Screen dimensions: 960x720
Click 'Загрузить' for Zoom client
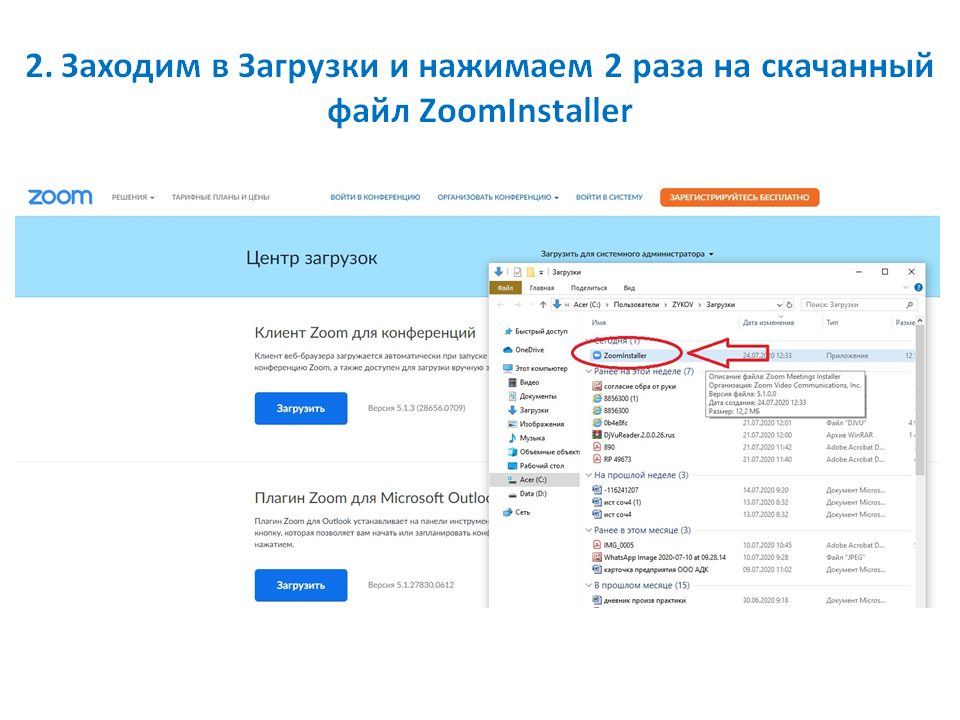coord(300,408)
